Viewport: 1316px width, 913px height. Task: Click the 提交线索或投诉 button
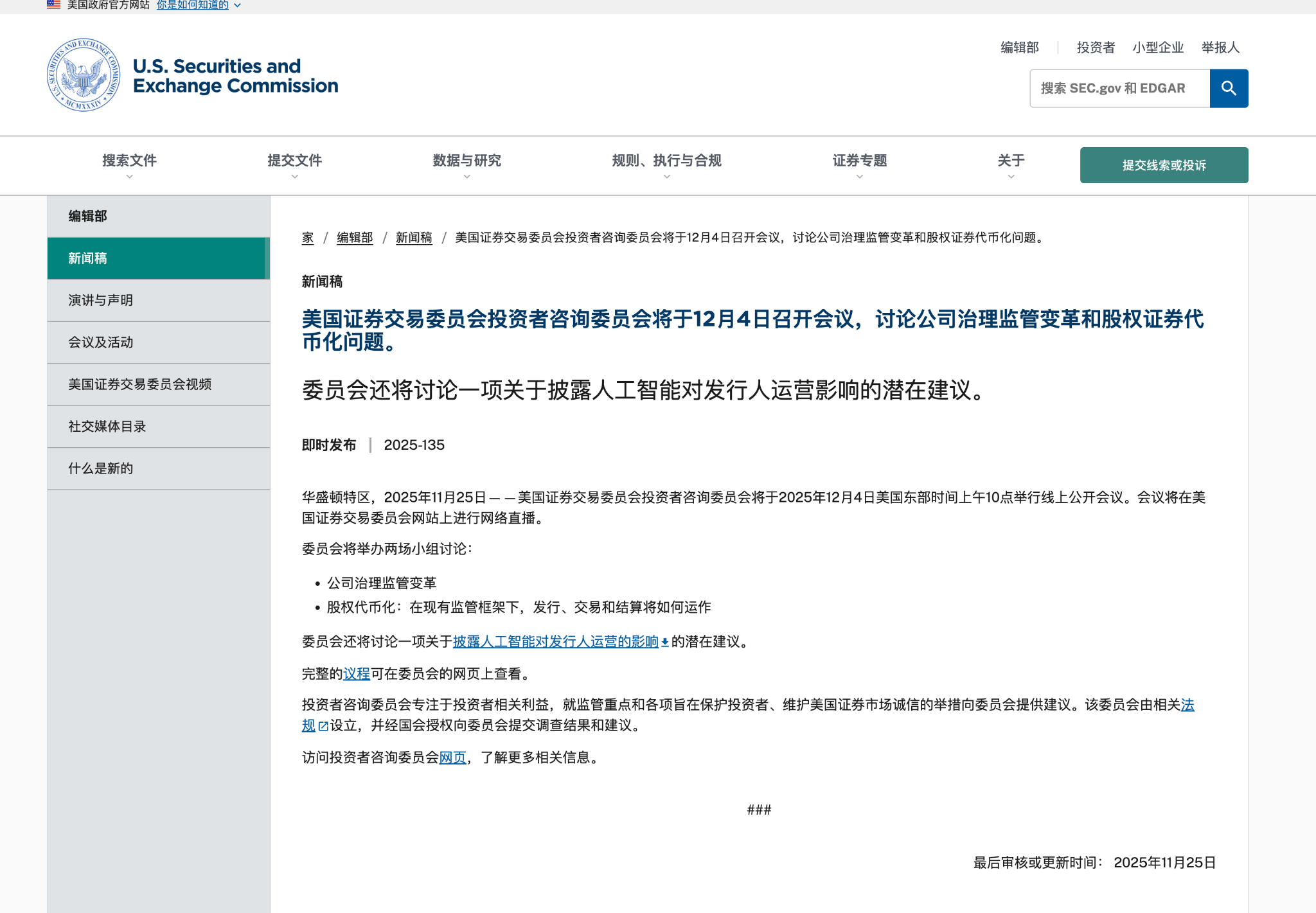point(1164,164)
